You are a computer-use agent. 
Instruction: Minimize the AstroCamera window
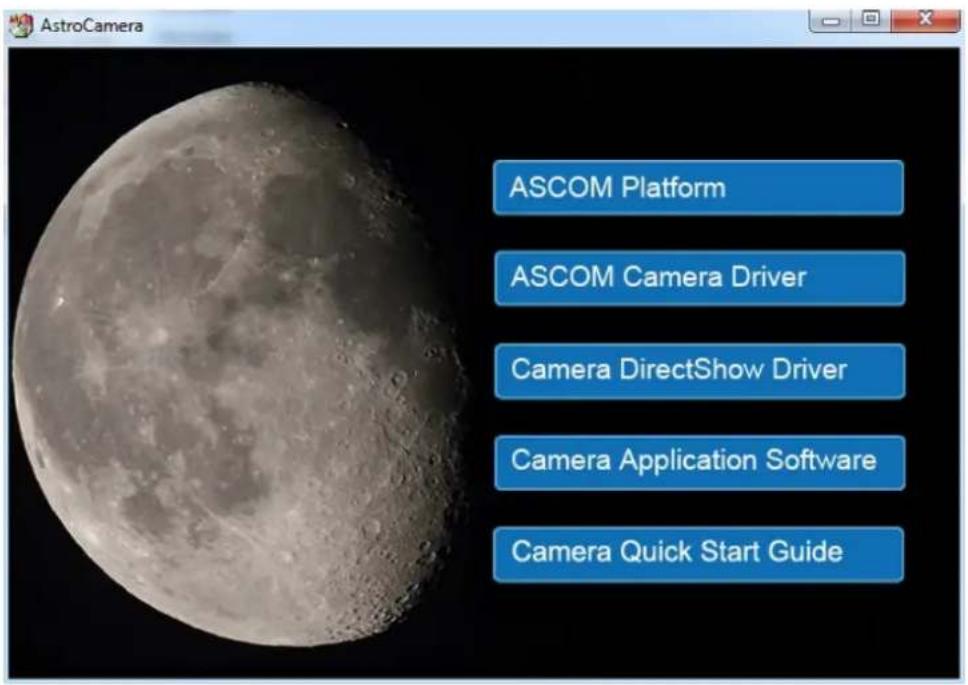click(x=831, y=21)
